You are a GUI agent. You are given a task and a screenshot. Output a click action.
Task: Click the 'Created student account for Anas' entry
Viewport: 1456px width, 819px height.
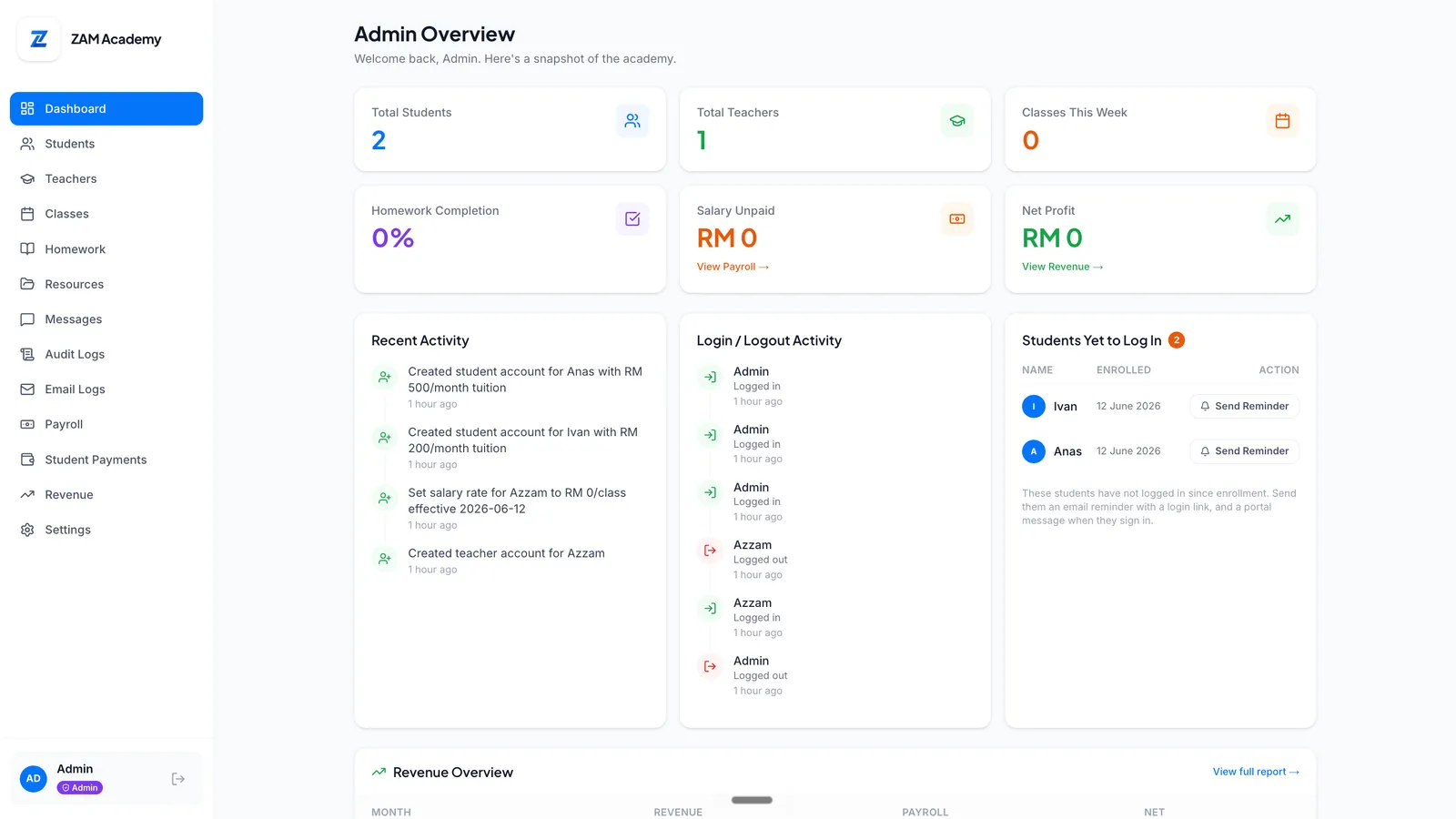pos(510,388)
